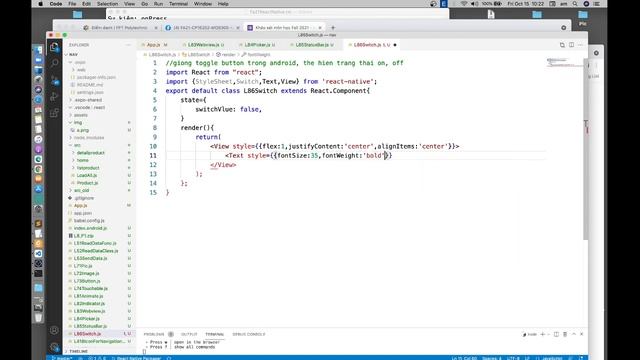Open Launchpad in the Dock
This screenshot has height=360, width=640.
pos(38,80)
